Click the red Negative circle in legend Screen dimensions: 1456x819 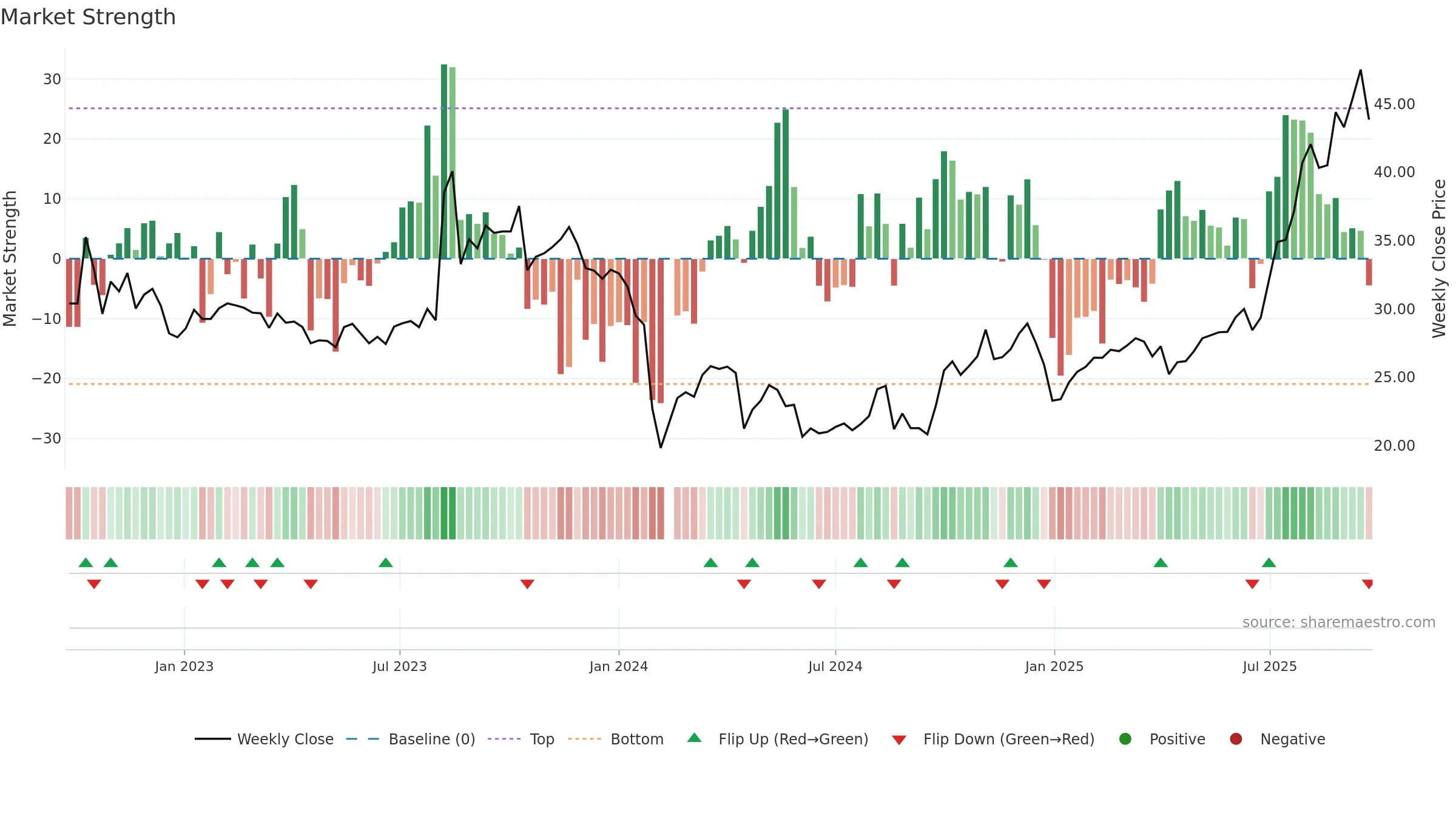[1236, 739]
